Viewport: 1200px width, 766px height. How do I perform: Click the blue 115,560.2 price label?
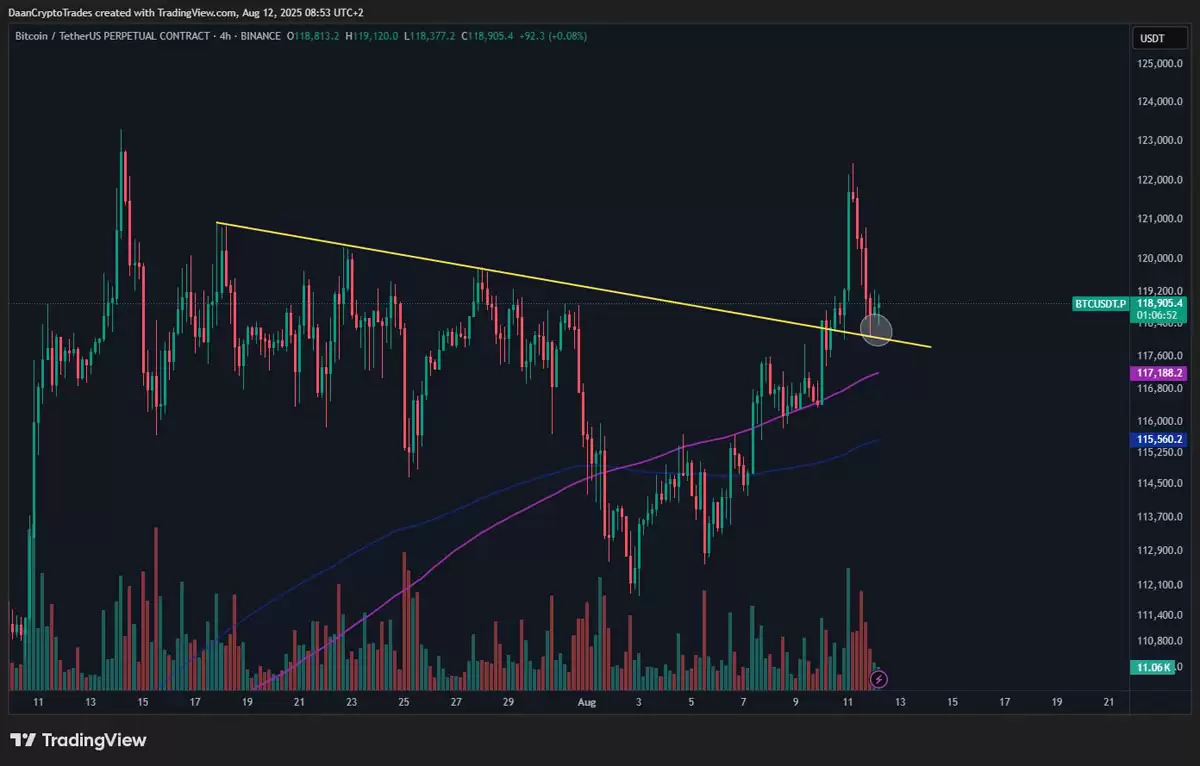click(x=1158, y=439)
